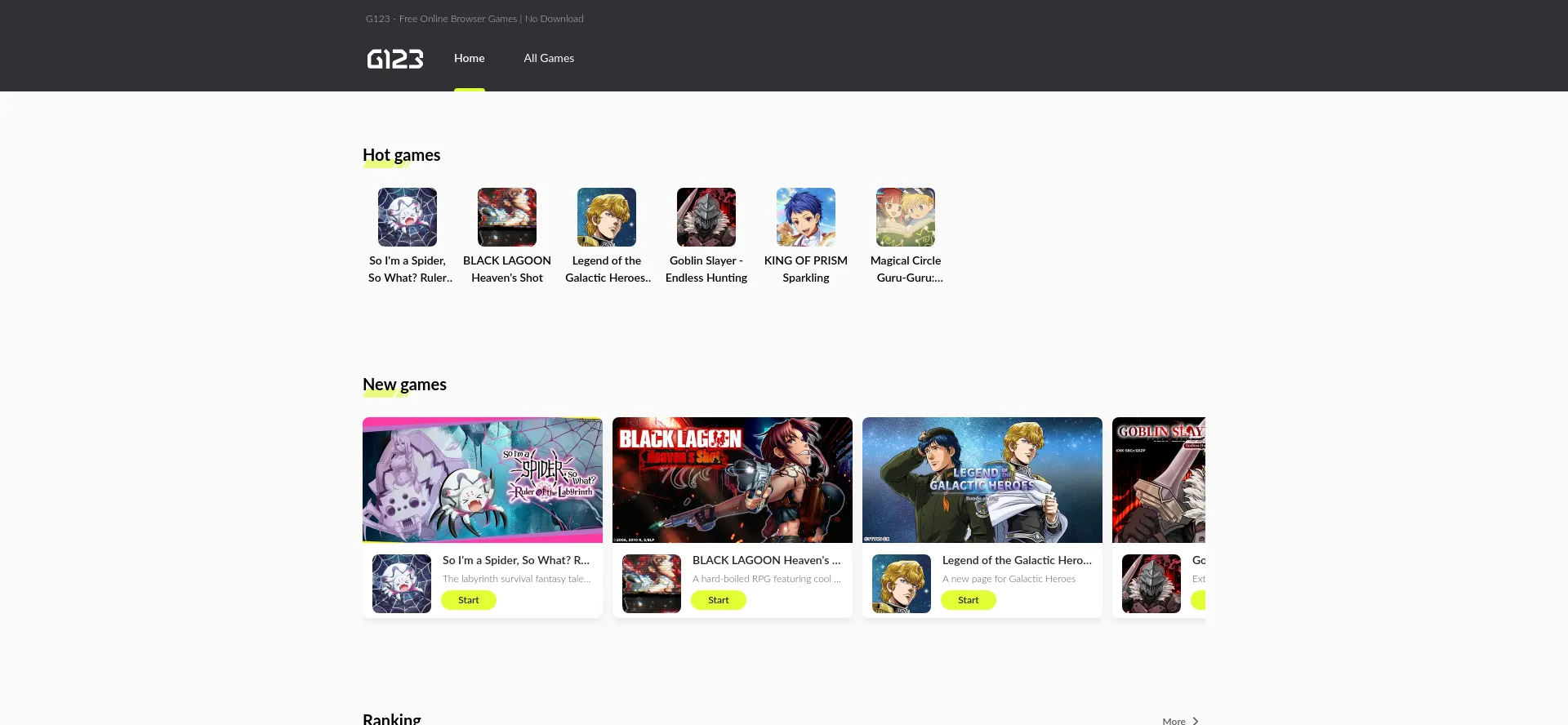Click the chevron arrow beside More

pos(1196,721)
